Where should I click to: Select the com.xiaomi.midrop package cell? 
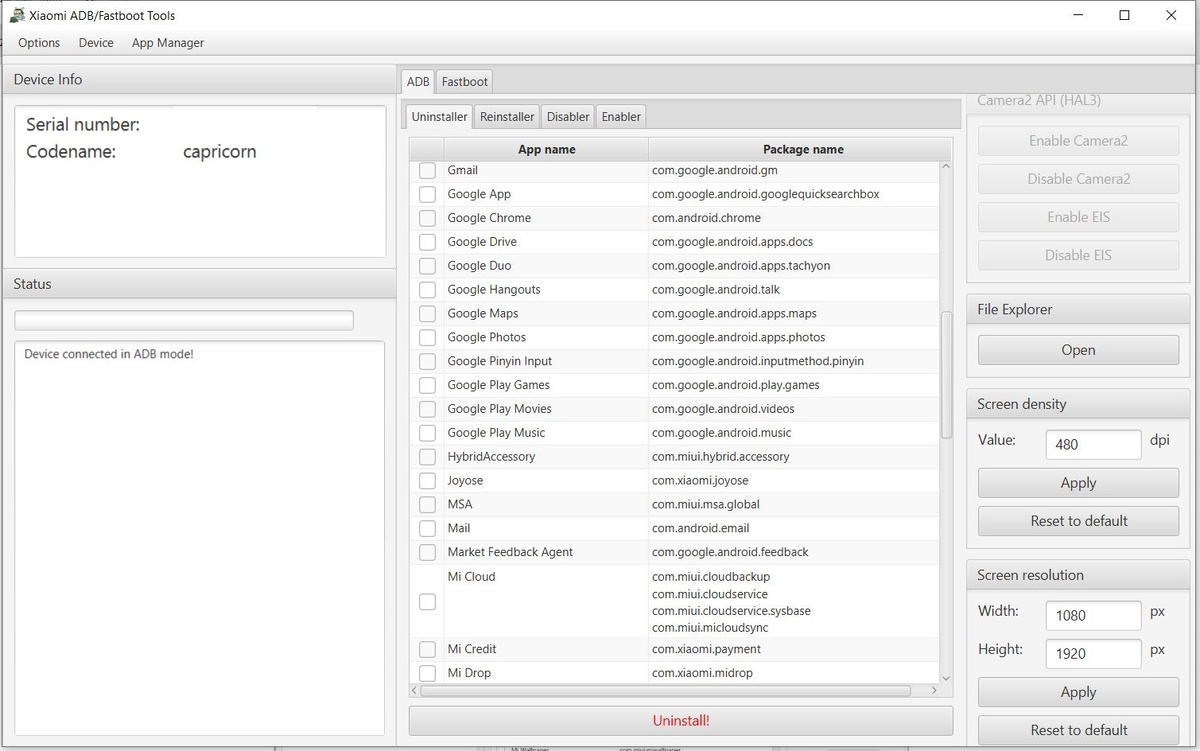[x=794, y=673]
